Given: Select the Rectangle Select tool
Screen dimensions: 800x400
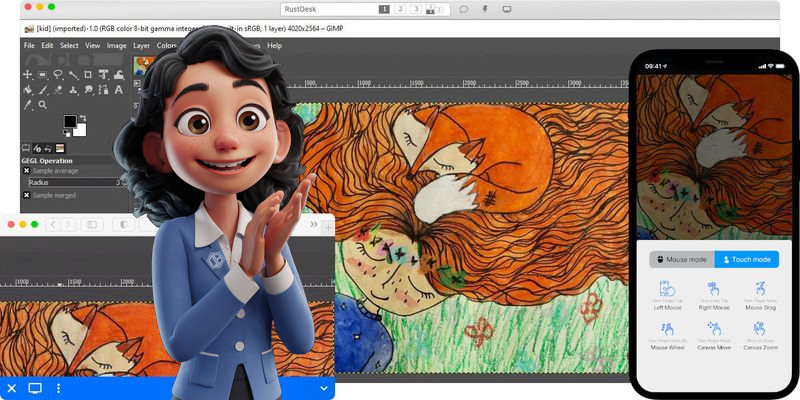Looking at the screenshot, I should (43, 75).
